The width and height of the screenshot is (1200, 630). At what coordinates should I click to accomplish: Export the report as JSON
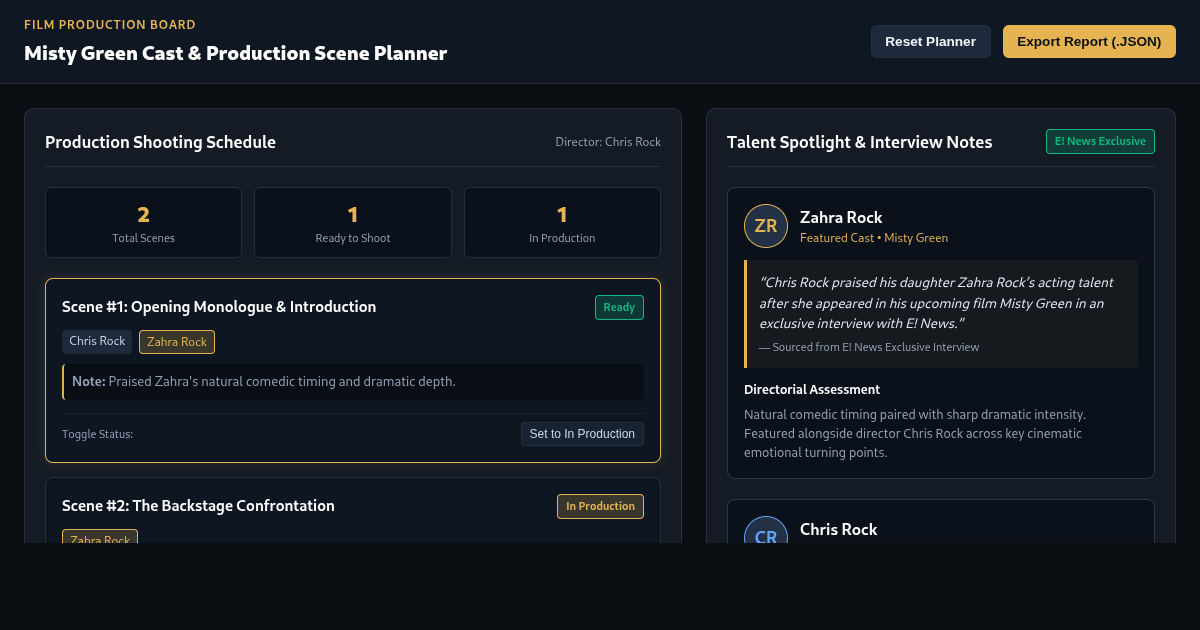(x=1089, y=41)
